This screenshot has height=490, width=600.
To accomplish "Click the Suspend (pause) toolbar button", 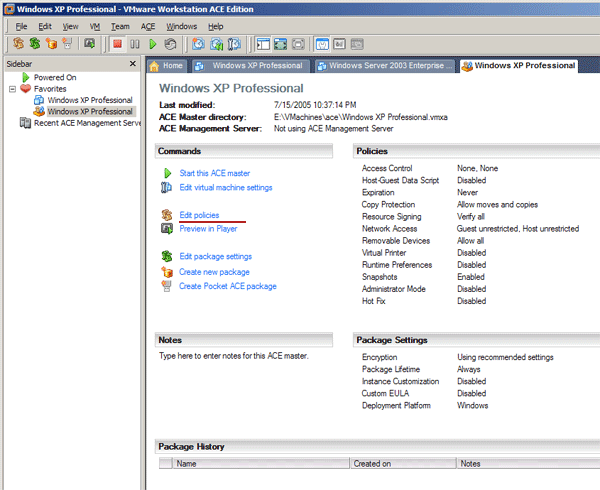I will 135,44.
